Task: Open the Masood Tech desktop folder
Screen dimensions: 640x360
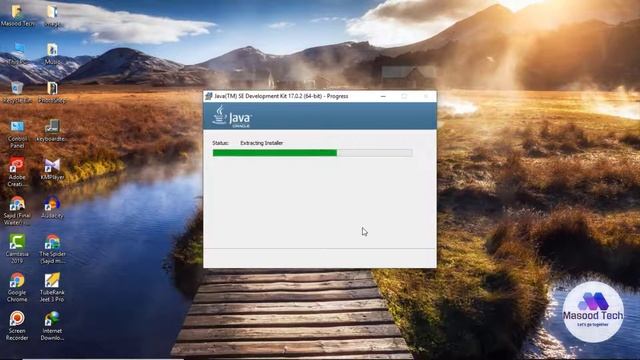Action: click(x=17, y=16)
